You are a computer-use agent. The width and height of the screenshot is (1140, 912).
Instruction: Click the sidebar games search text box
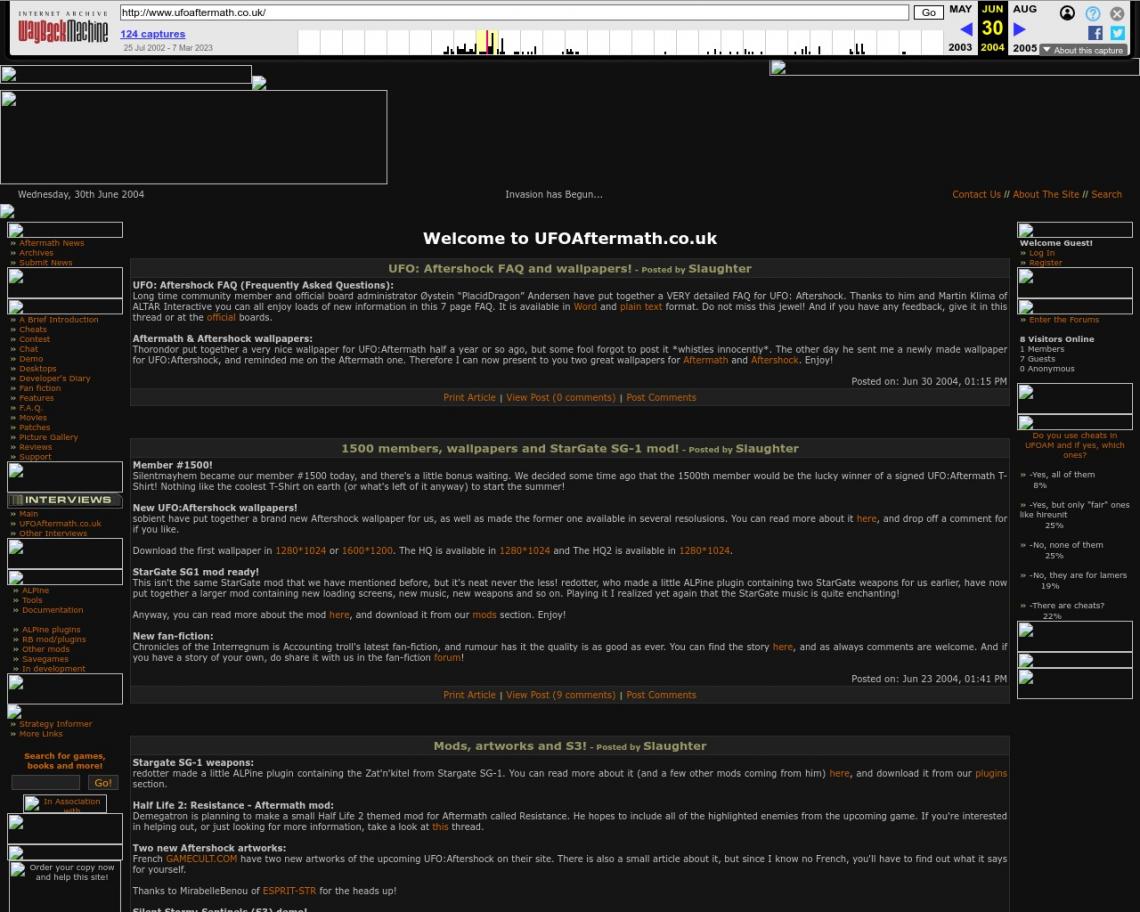[45, 783]
